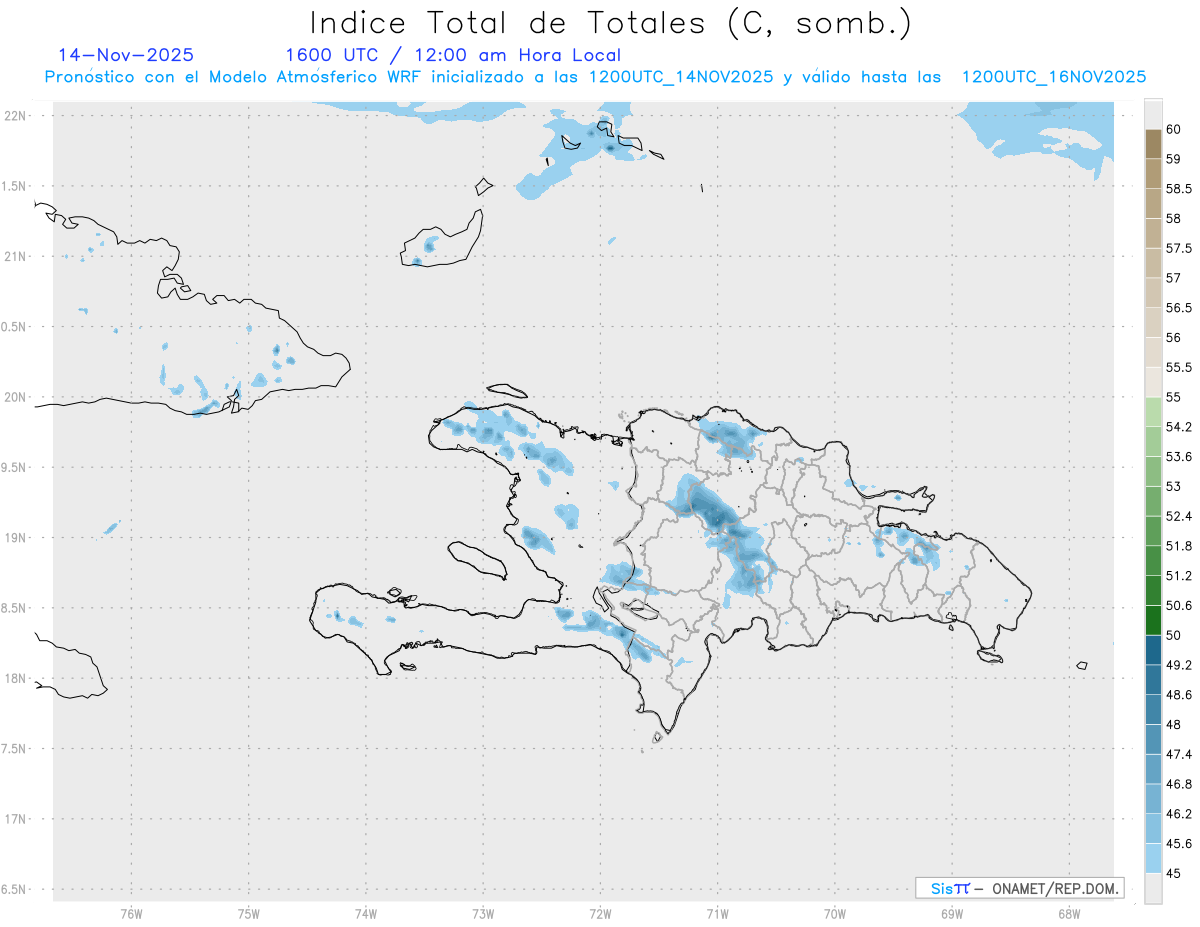Image resolution: width=1200 pixels, height=927 pixels.
Task: Click pale green color band between 54.2 and 55
Action: (x=1153, y=412)
